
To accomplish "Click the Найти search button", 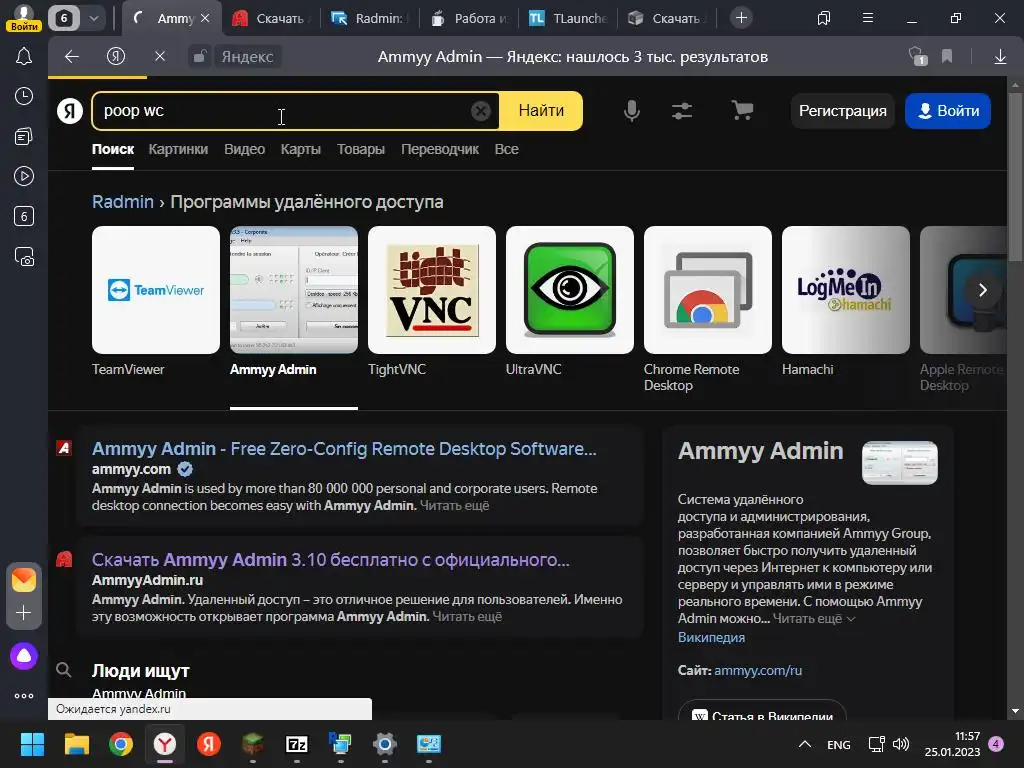I will [x=541, y=111].
